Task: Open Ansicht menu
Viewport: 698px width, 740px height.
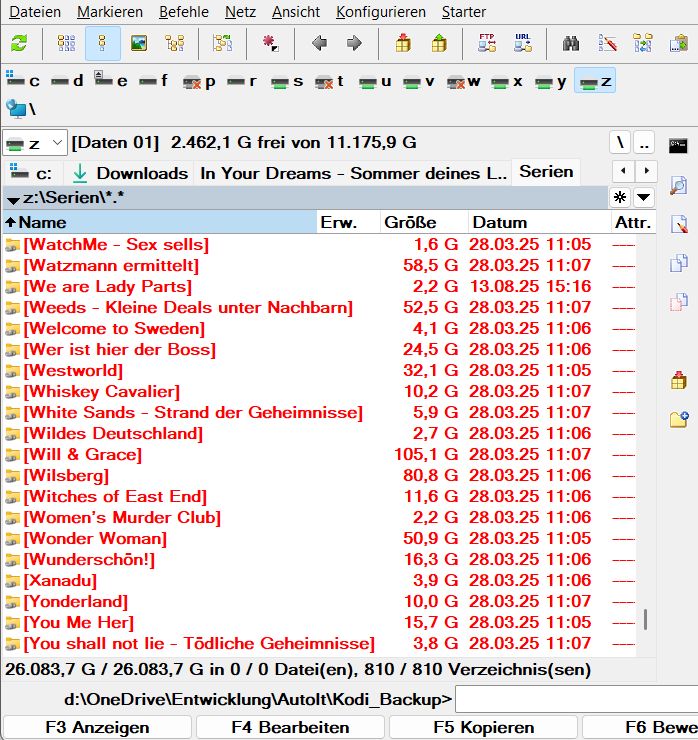Action: click(296, 12)
